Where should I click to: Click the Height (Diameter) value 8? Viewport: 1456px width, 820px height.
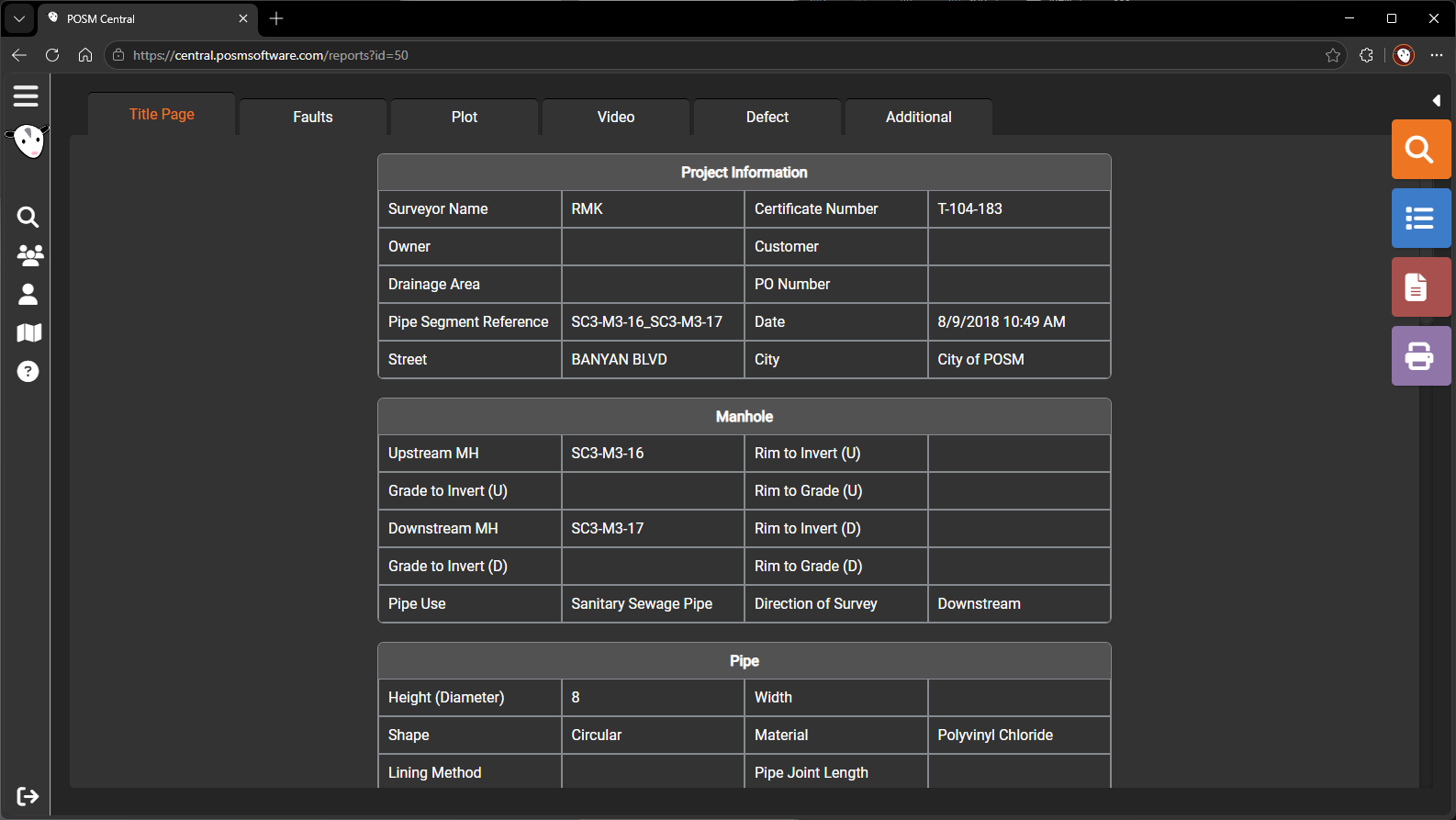click(576, 698)
